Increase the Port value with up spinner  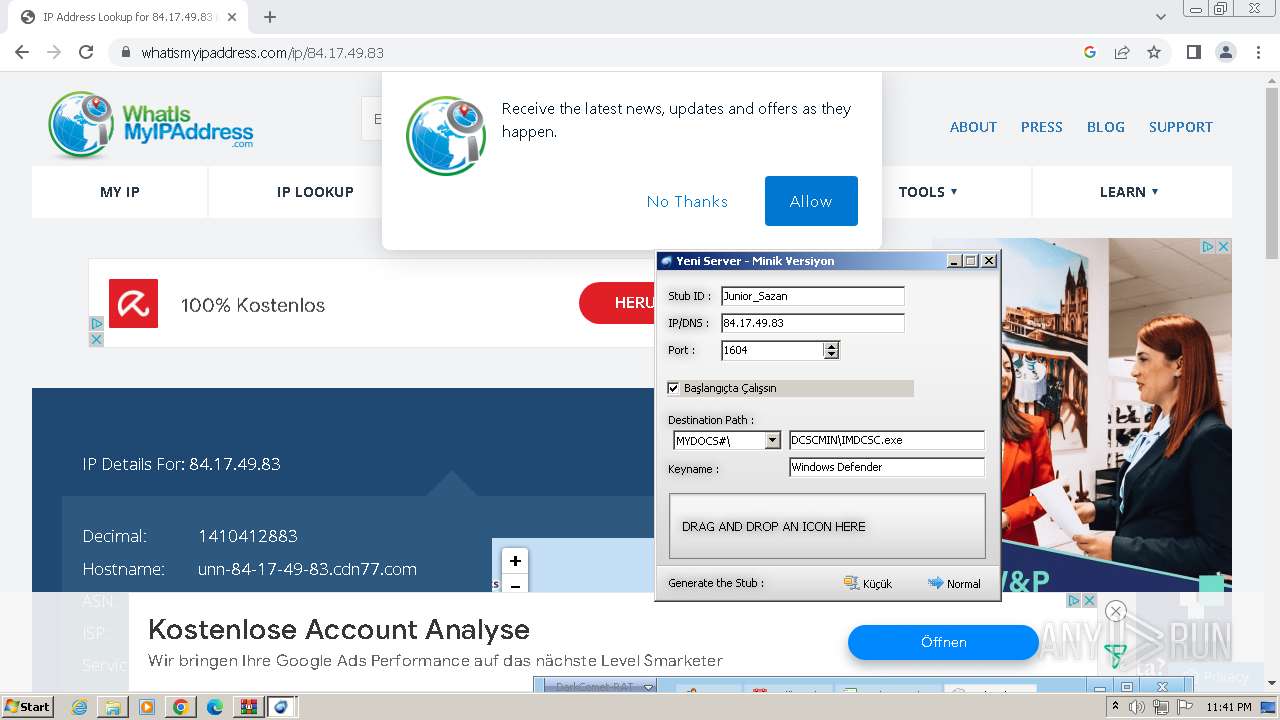(831, 346)
